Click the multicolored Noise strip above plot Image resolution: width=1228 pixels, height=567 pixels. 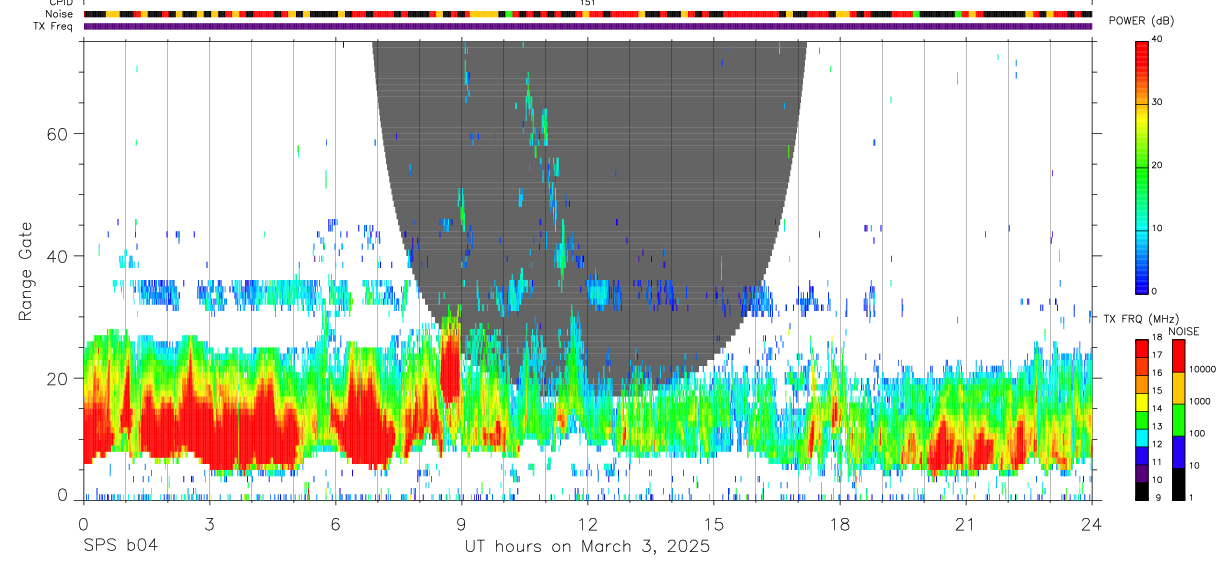(587, 15)
